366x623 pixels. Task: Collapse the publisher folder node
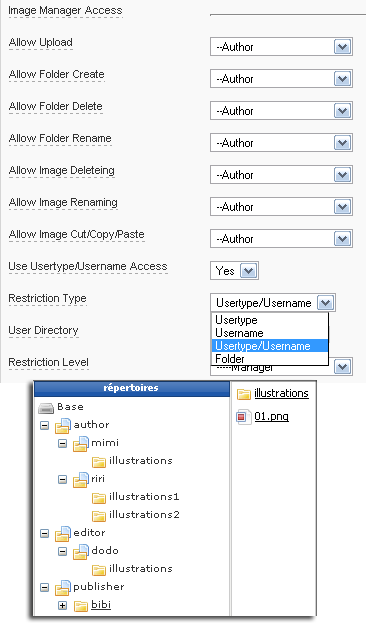tap(45, 588)
